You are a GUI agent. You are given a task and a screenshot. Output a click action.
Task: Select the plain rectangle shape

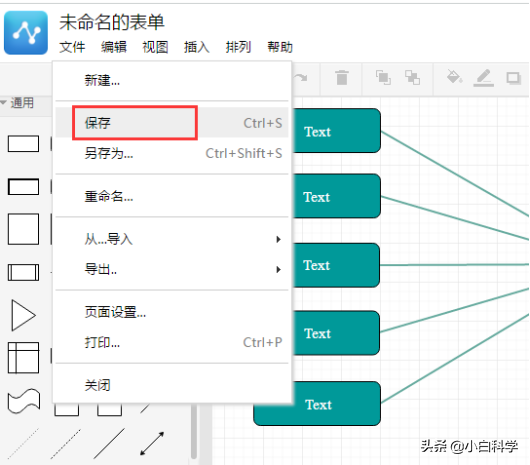coord(23,144)
